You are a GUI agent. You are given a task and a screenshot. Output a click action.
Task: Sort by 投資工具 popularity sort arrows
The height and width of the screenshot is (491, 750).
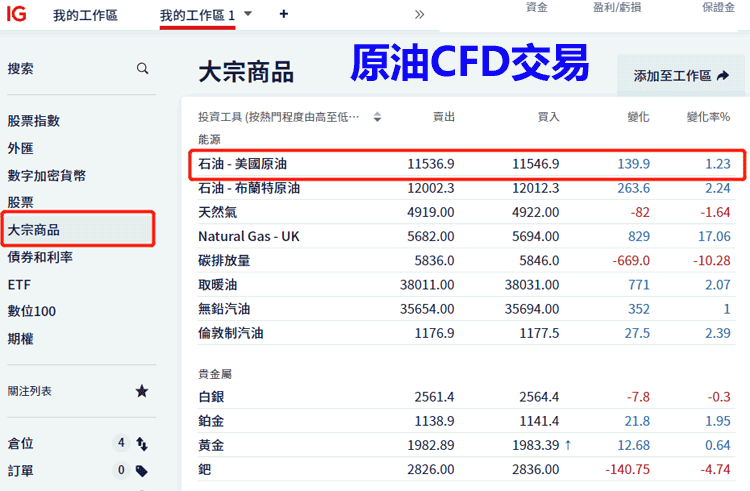tap(377, 117)
